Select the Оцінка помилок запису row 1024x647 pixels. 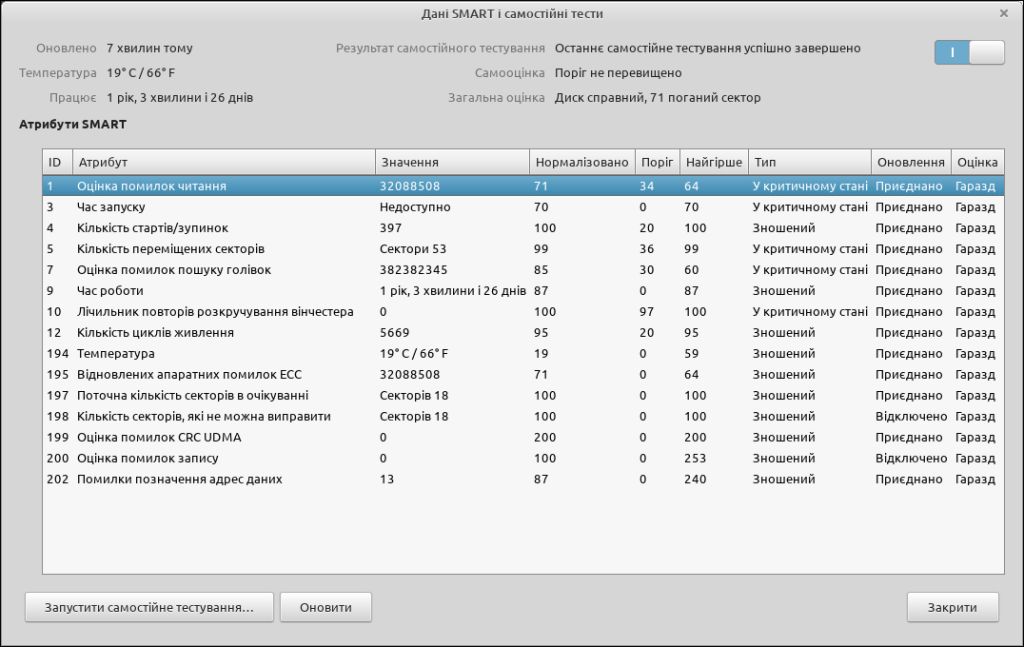pyautogui.click(x=523, y=458)
